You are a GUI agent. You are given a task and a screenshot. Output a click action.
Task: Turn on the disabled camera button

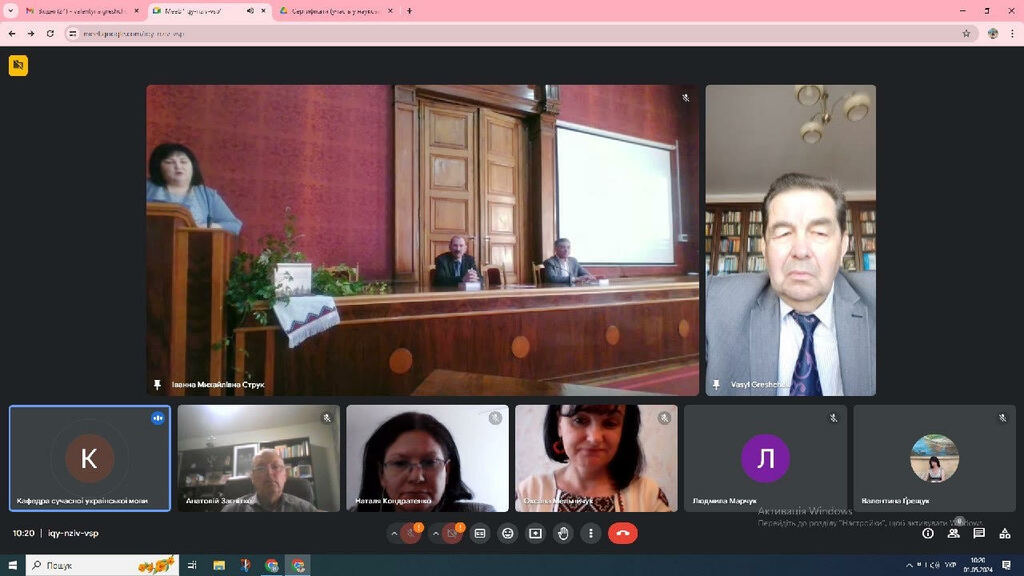point(453,534)
